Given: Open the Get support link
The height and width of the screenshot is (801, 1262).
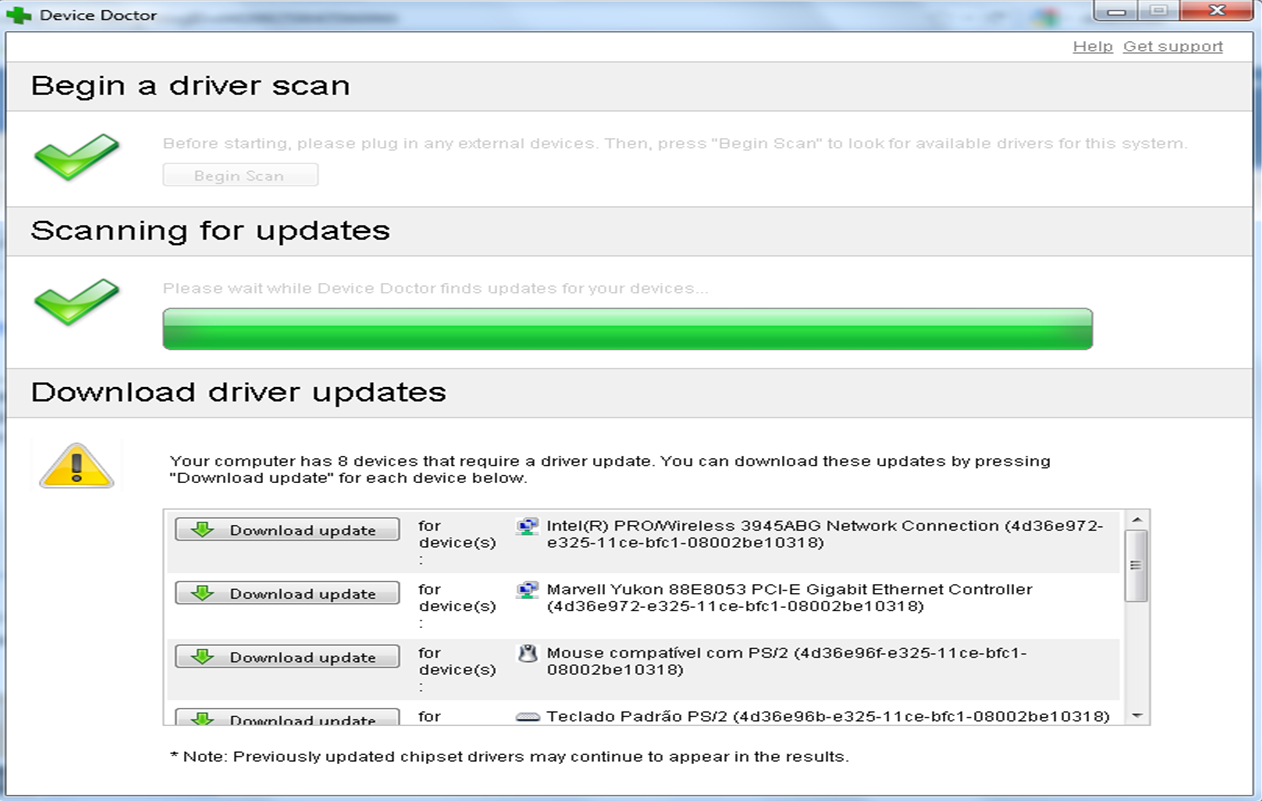Looking at the screenshot, I should click(x=1173, y=46).
